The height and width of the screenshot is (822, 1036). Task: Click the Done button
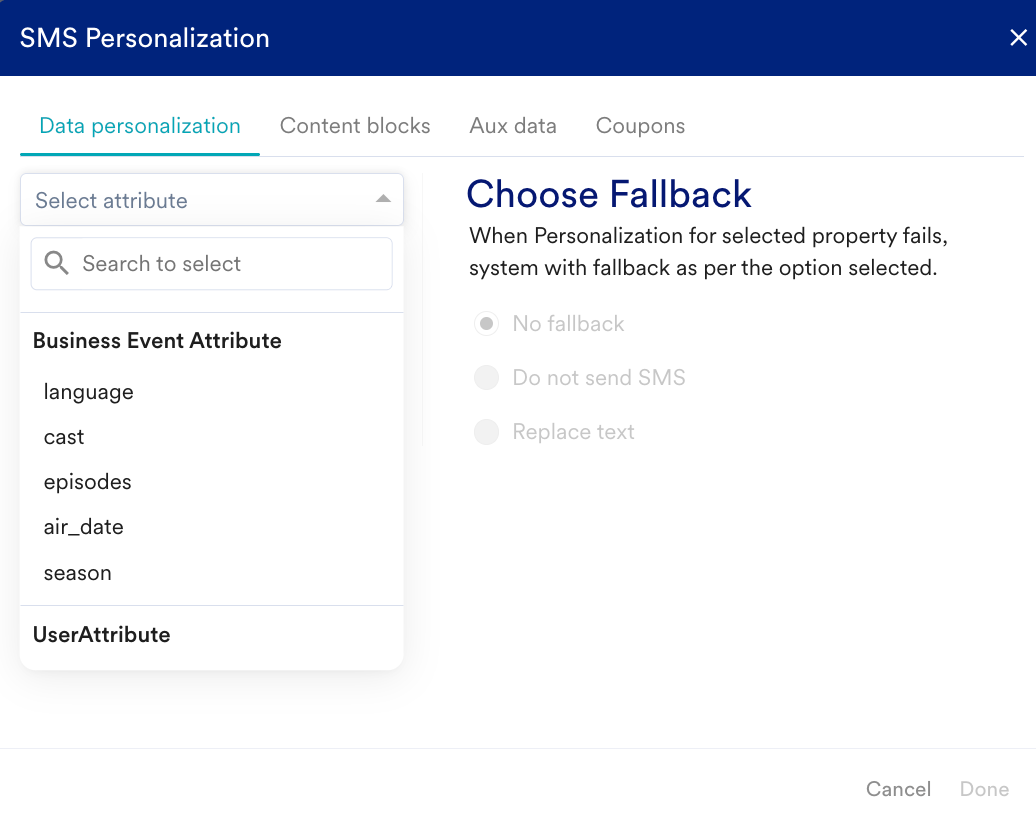coord(984,789)
